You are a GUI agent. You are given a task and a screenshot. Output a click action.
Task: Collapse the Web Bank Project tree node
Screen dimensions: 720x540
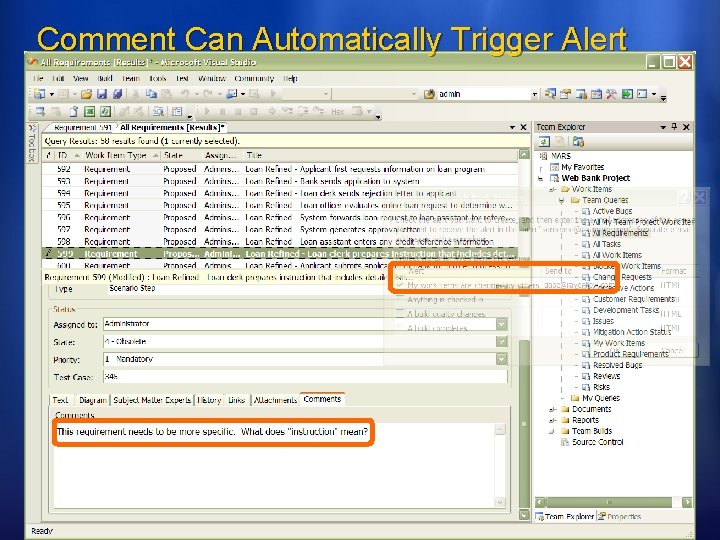click(x=540, y=178)
